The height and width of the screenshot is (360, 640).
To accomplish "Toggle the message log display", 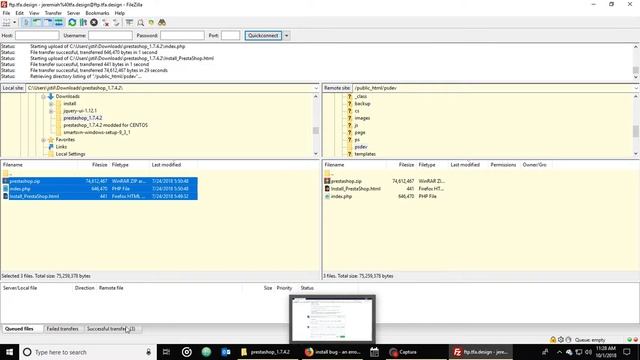I will (26, 22).
